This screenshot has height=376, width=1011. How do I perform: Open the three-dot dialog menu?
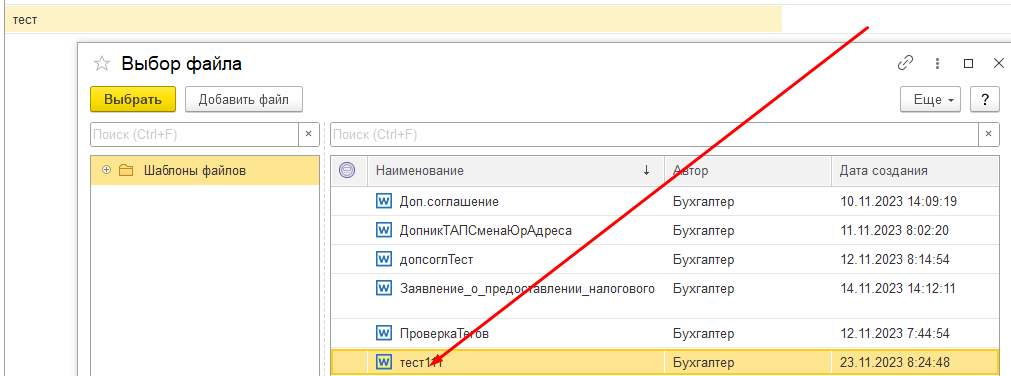[938, 63]
